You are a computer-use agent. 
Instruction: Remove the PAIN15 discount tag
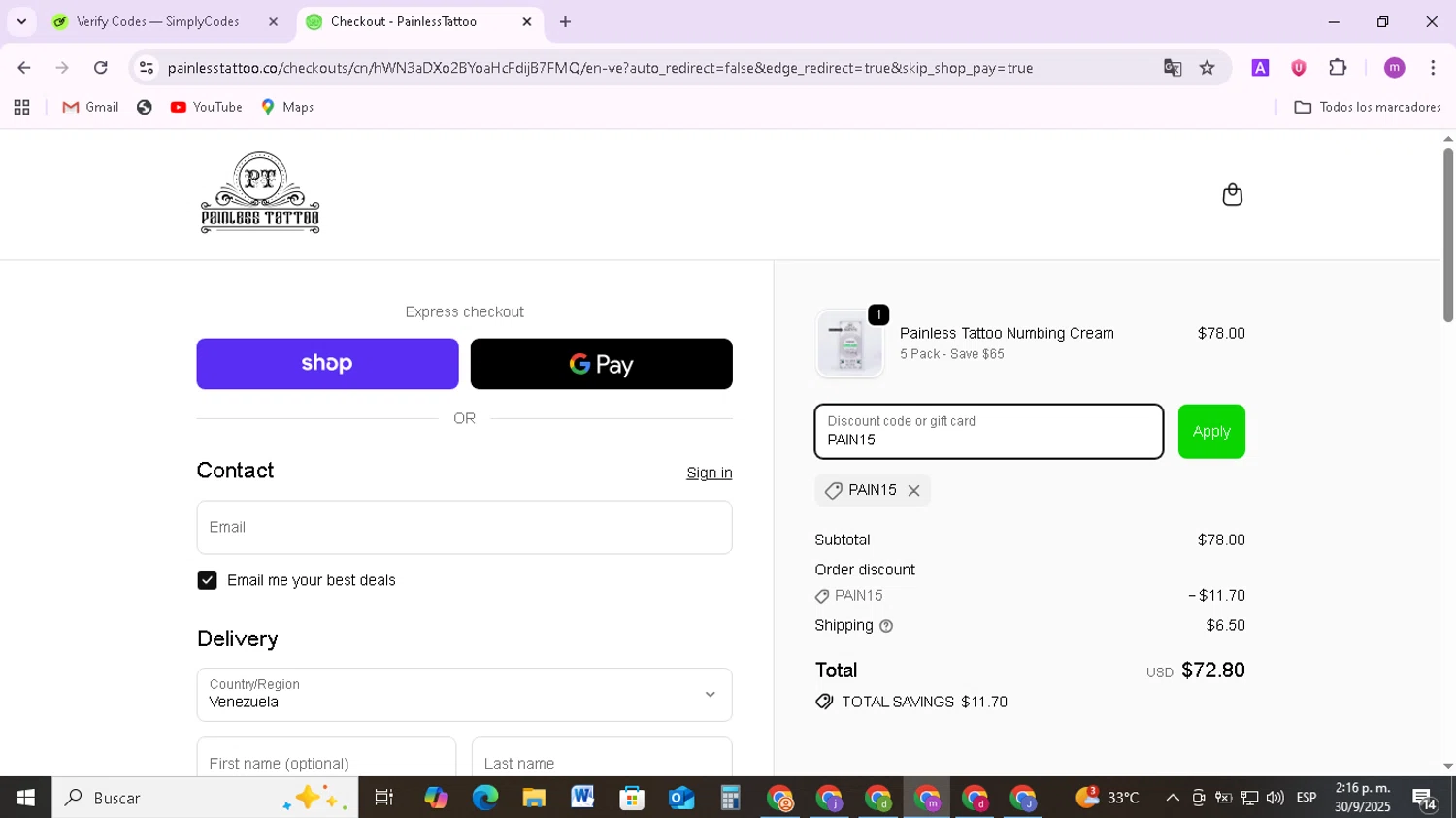[x=913, y=491]
